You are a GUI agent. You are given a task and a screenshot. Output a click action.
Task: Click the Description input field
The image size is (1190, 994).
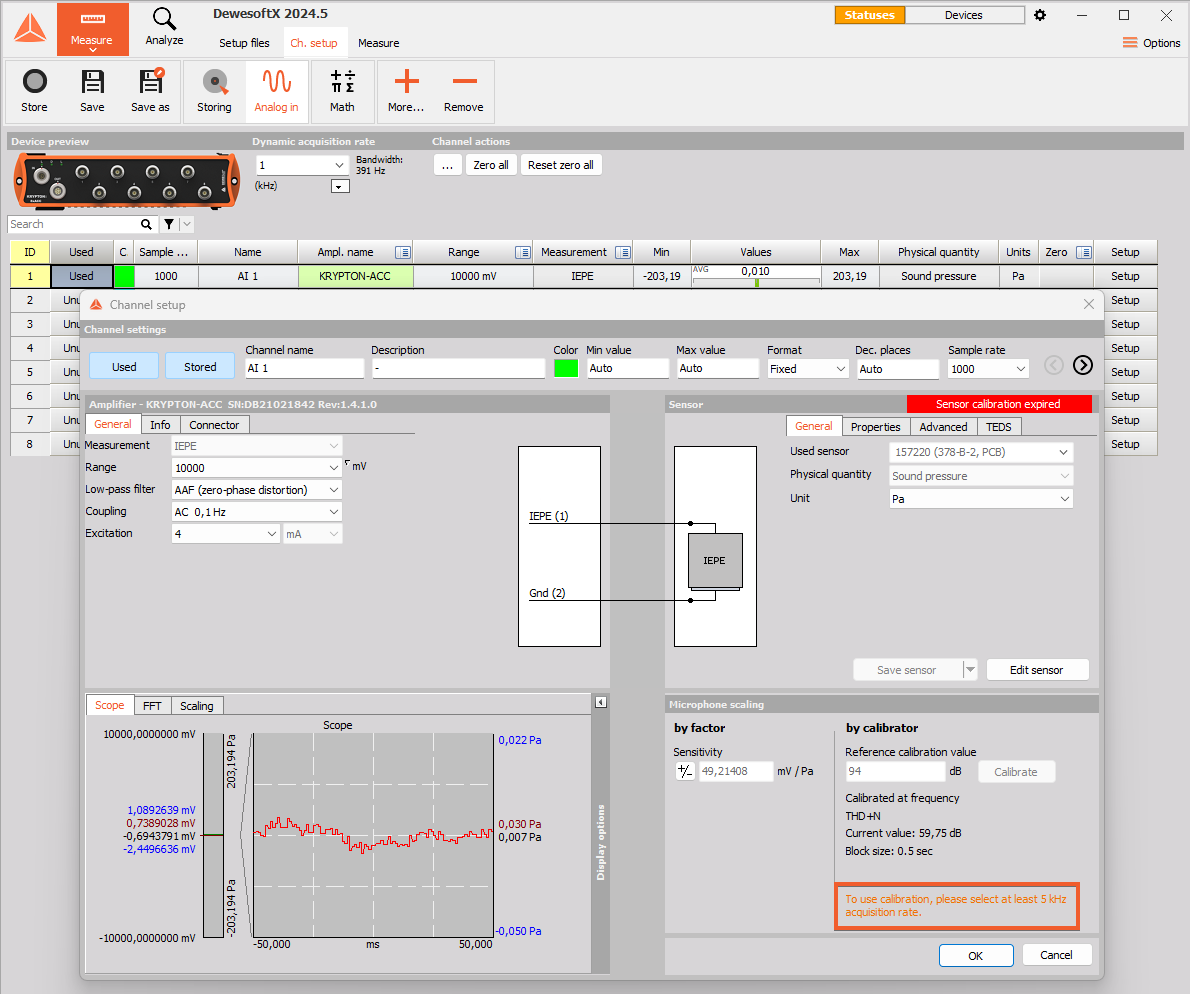coord(458,369)
